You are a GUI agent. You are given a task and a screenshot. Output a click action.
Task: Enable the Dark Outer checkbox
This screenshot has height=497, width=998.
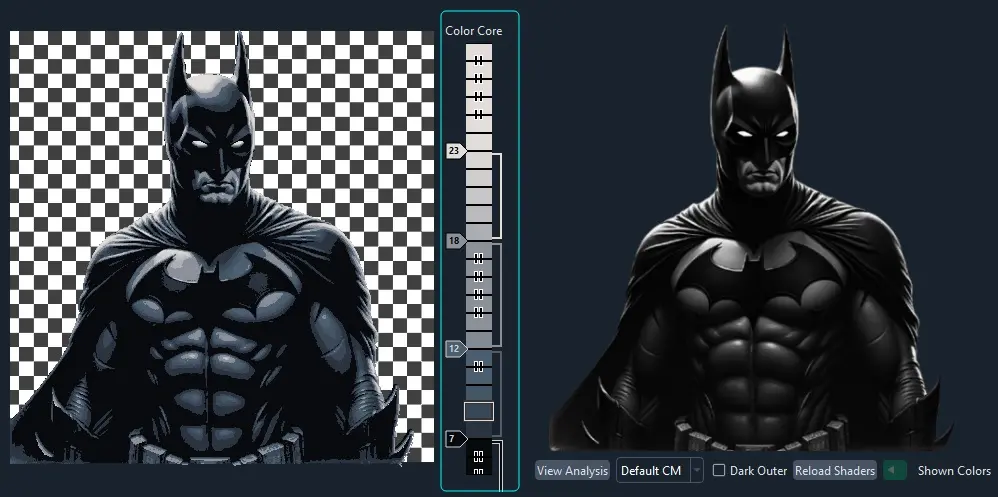coord(719,470)
